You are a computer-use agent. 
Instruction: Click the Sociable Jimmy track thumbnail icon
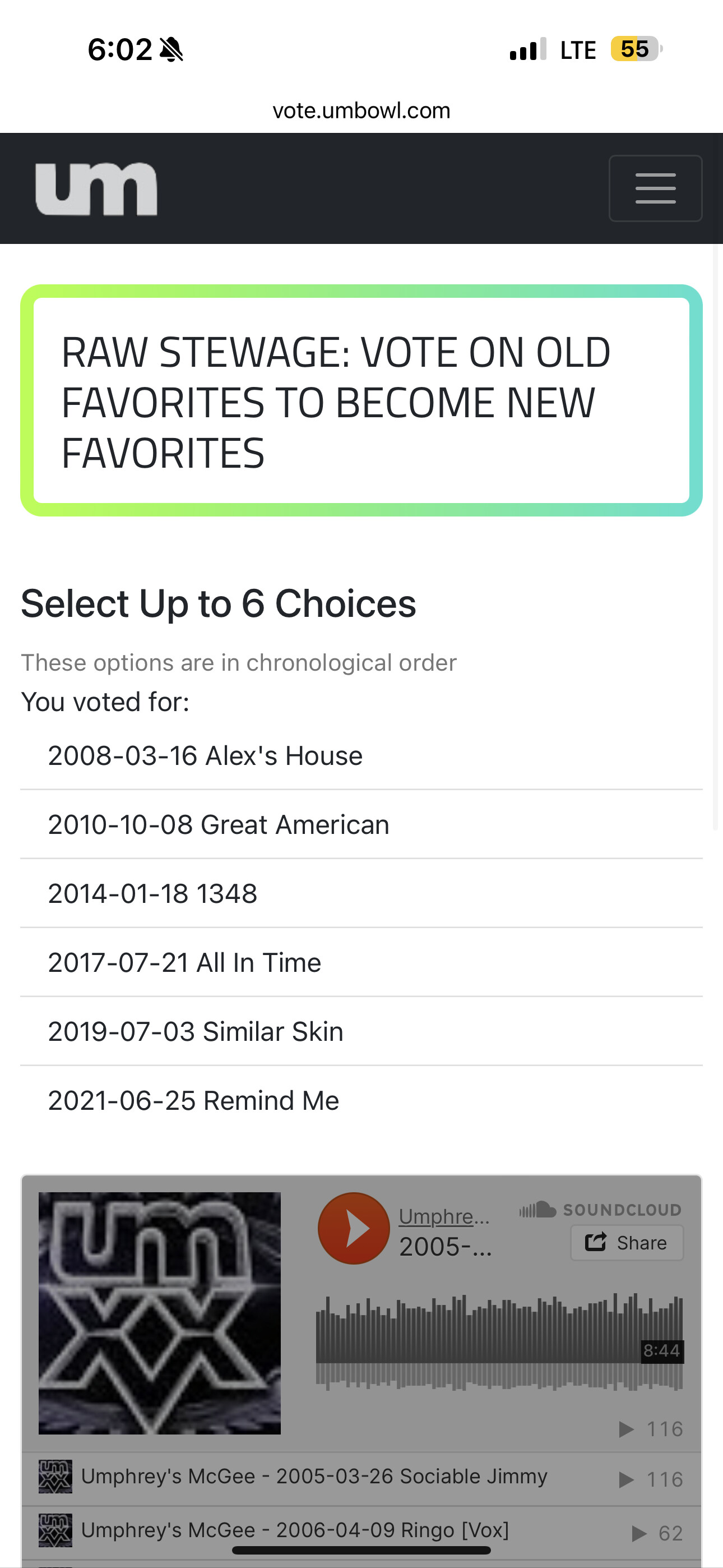pyautogui.click(x=55, y=1476)
